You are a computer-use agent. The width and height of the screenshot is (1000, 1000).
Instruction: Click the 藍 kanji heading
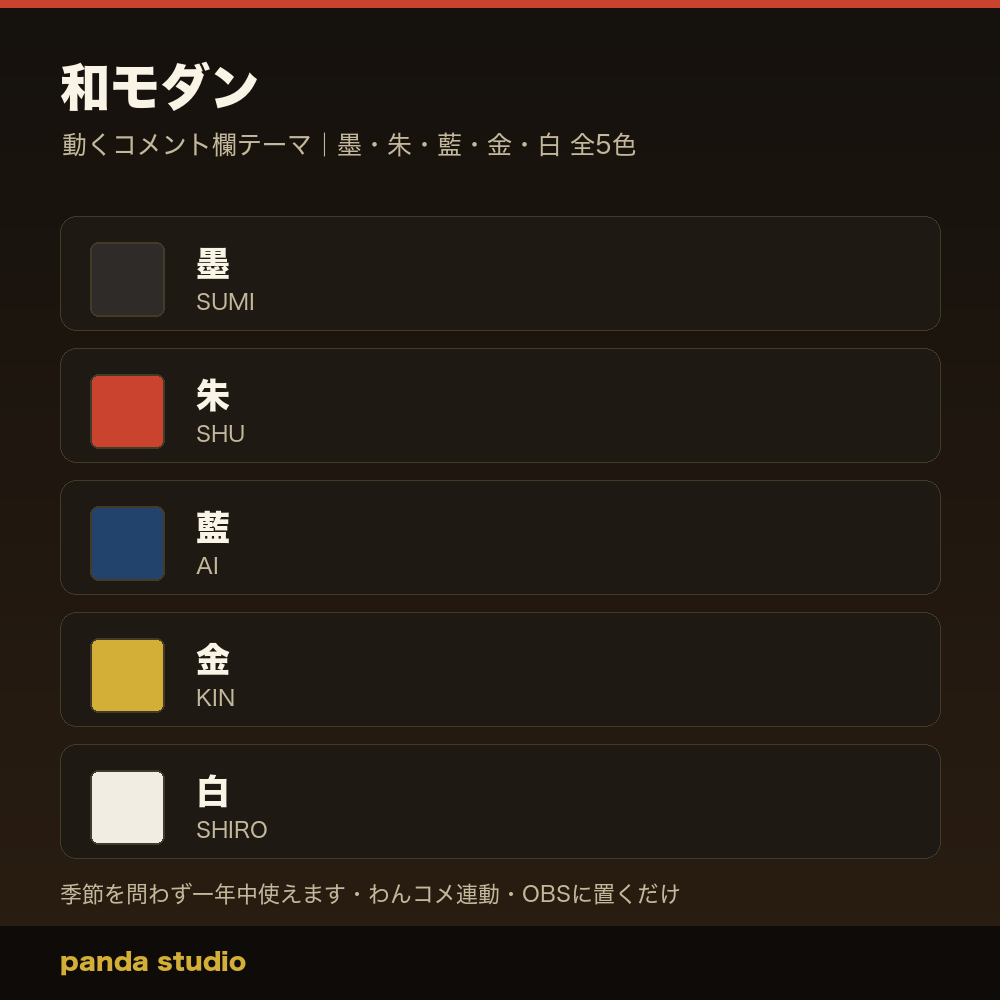pos(213,527)
